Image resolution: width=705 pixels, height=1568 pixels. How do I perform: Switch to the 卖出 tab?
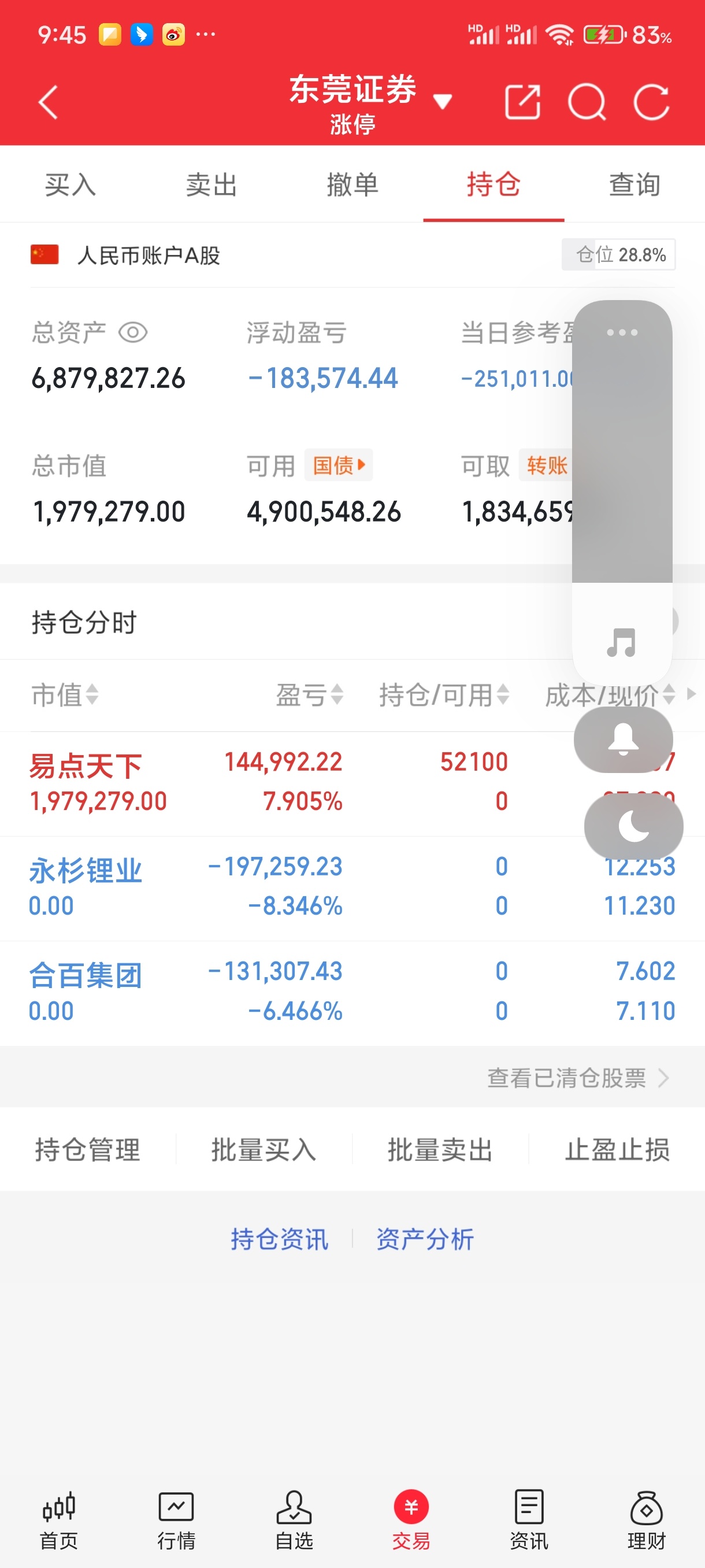pyautogui.click(x=211, y=184)
